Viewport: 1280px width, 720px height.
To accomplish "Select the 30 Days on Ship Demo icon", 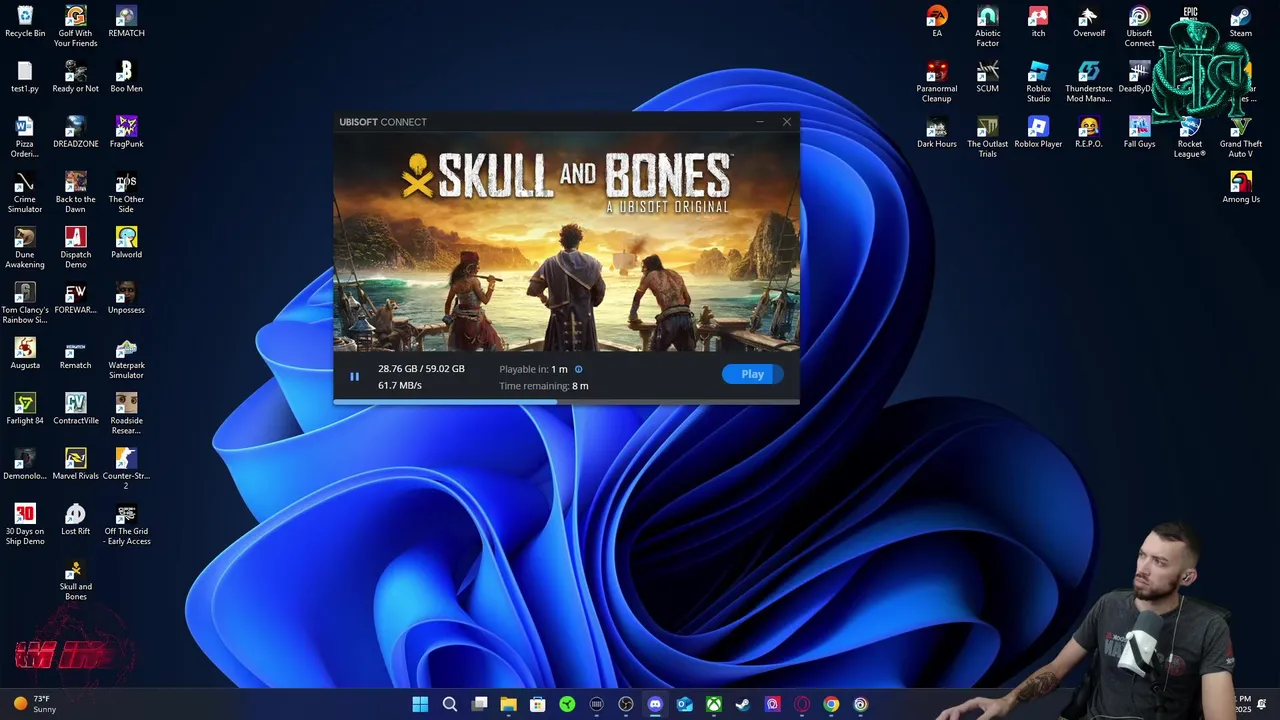I will click(x=25, y=524).
